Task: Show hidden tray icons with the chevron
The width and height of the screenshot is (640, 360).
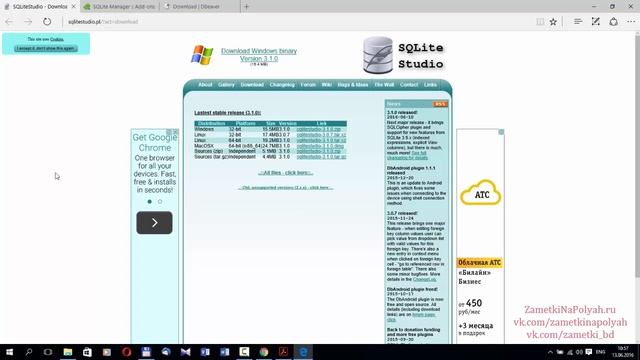Action: (550, 352)
